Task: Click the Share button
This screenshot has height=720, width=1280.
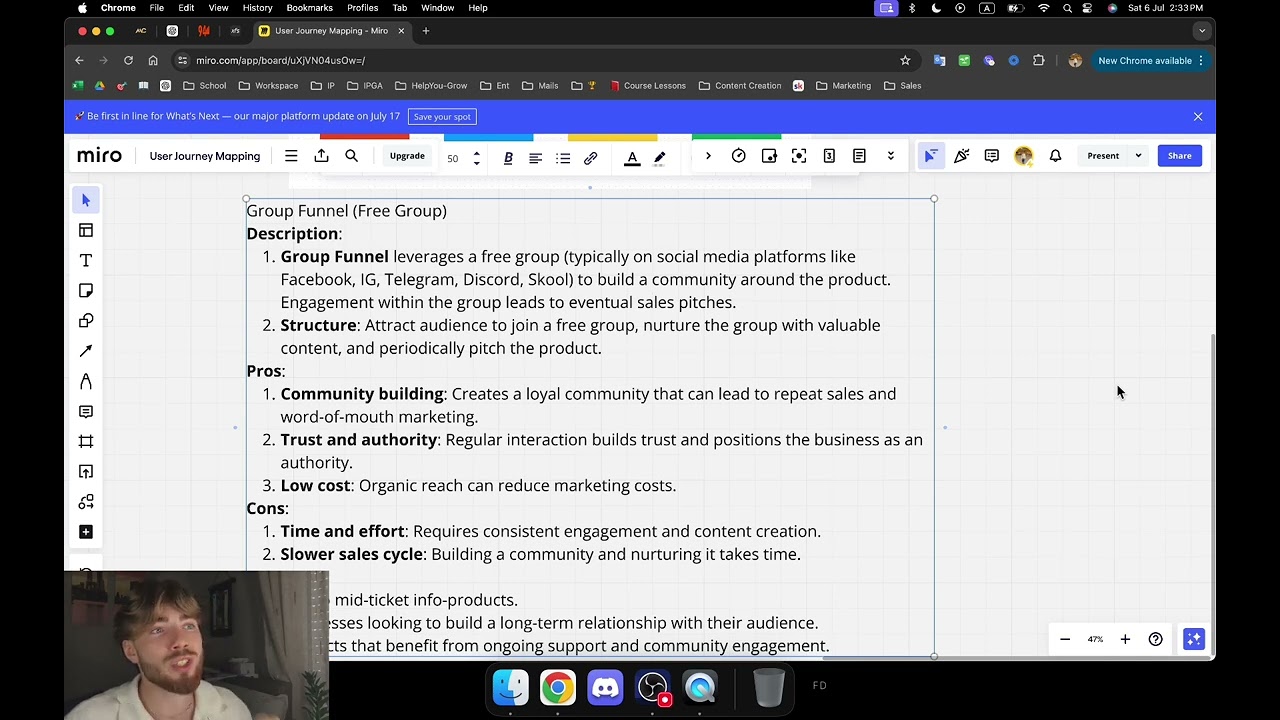Action: click(x=1180, y=156)
